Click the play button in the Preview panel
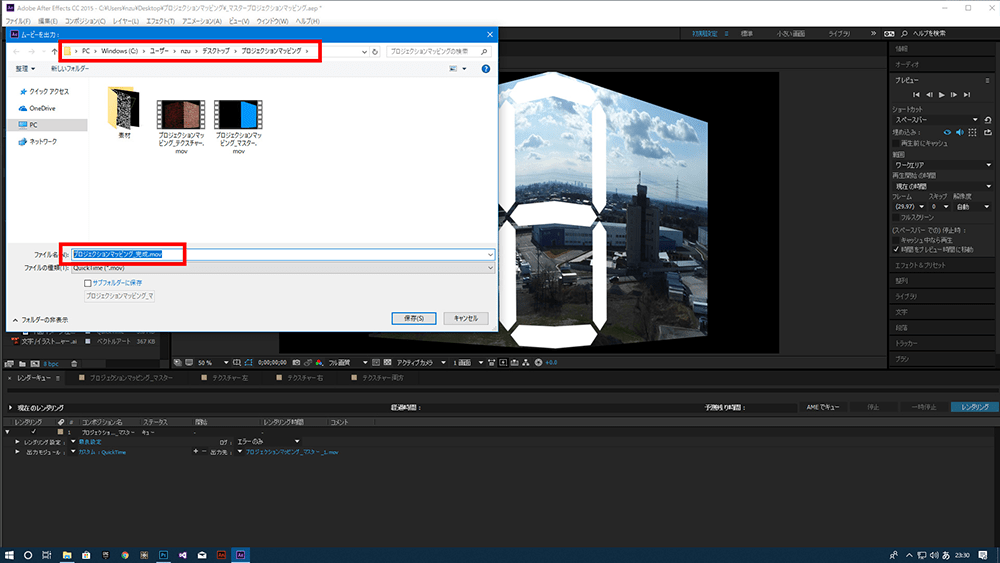Screen dimensions: 1000x563 (x=941, y=94)
